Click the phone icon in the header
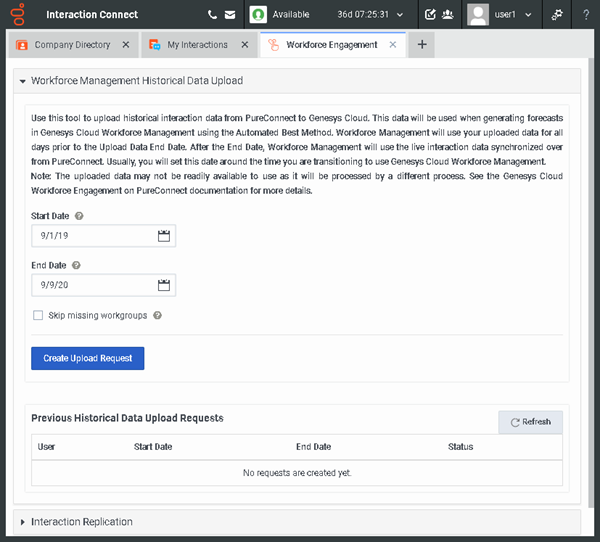The width and height of the screenshot is (600, 542). coord(212,15)
